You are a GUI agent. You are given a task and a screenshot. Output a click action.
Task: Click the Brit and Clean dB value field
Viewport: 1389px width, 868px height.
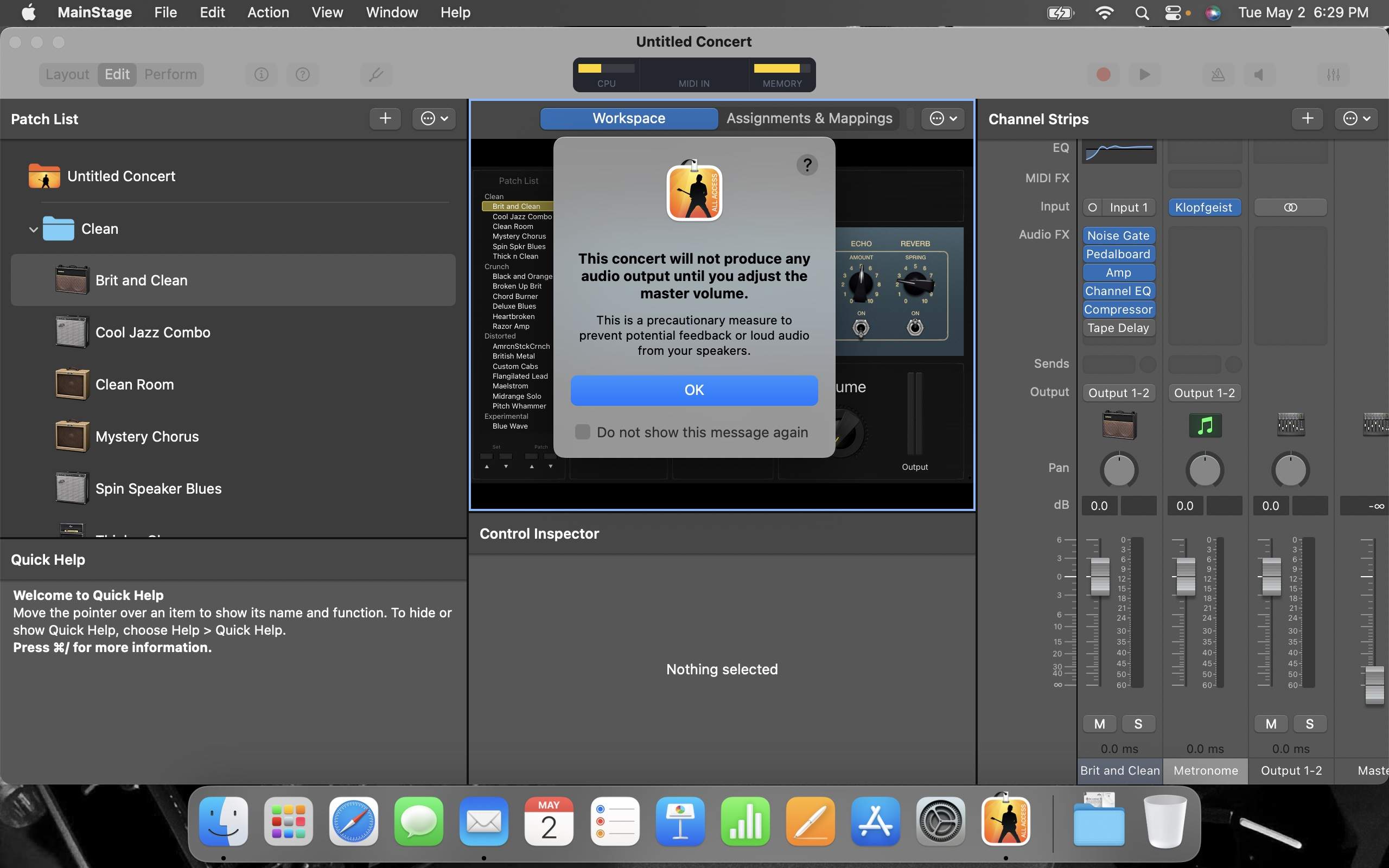(x=1100, y=506)
